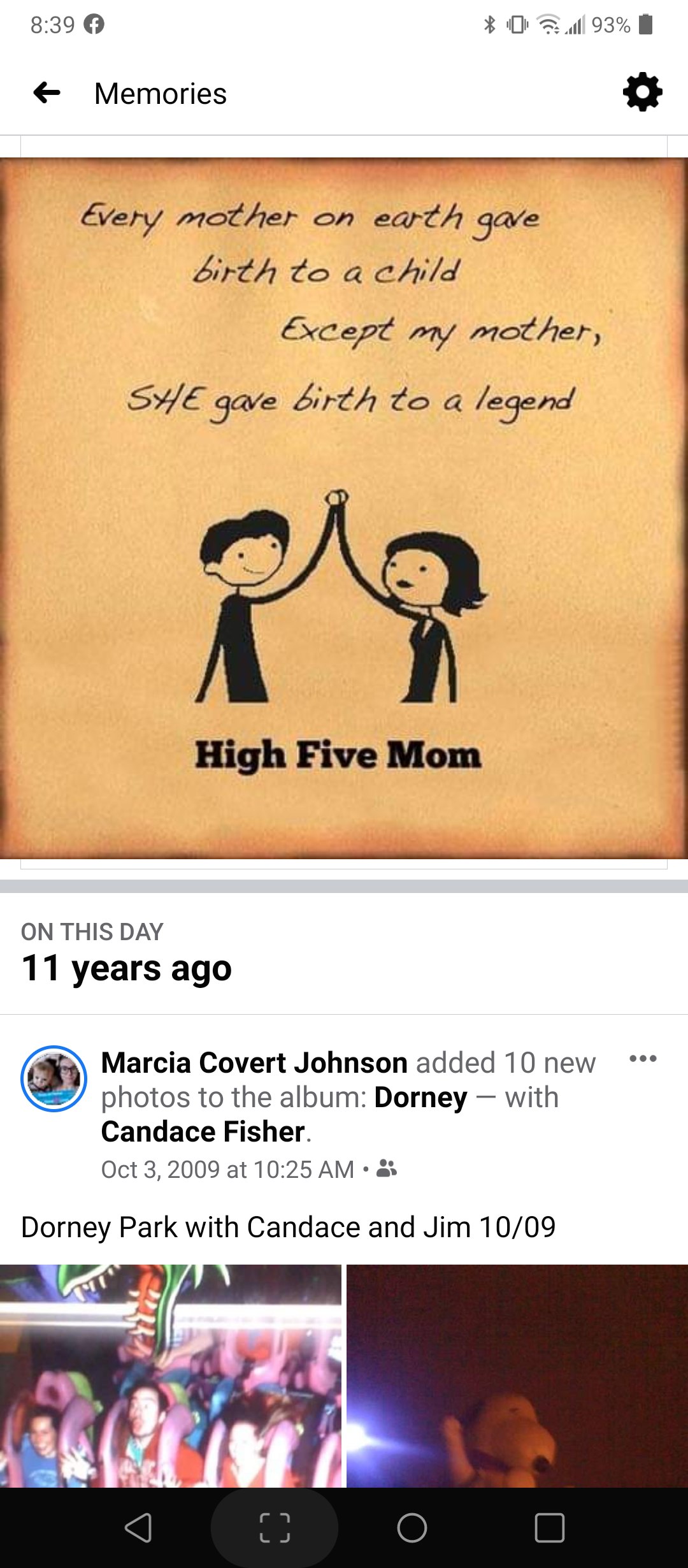View the High Five Mom meme image
This screenshot has height=1568, width=688.
pos(344,508)
